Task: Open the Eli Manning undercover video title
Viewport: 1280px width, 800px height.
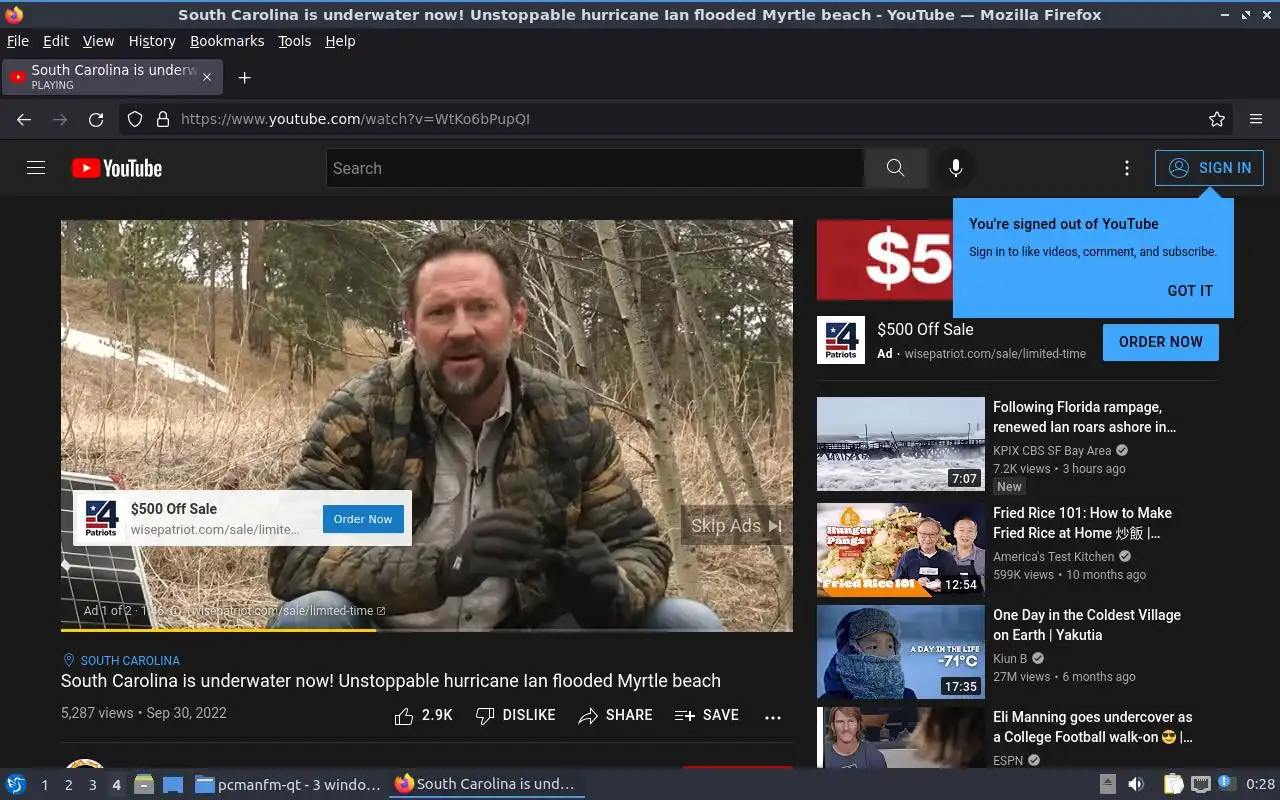Action: (x=1092, y=727)
